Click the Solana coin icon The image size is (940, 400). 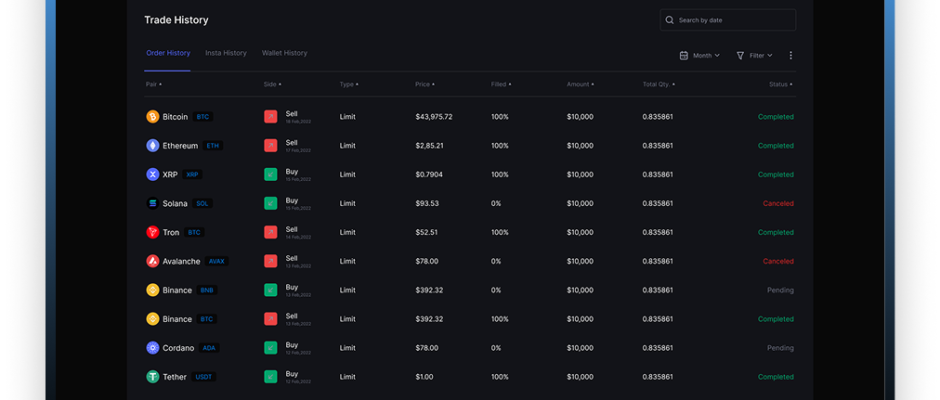click(153, 203)
